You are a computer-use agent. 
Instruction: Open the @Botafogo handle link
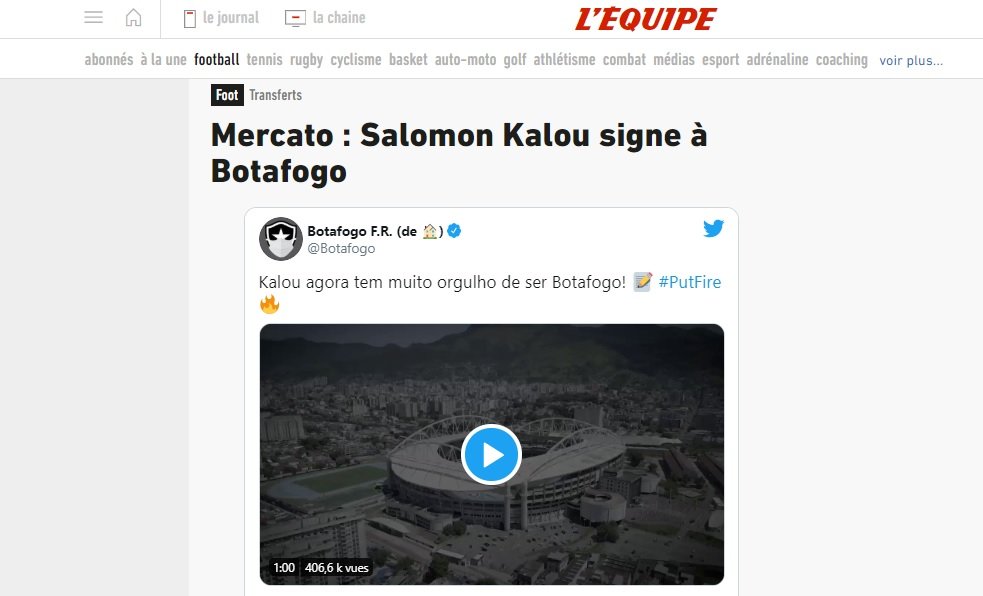pyautogui.click(x=341, y=248)
